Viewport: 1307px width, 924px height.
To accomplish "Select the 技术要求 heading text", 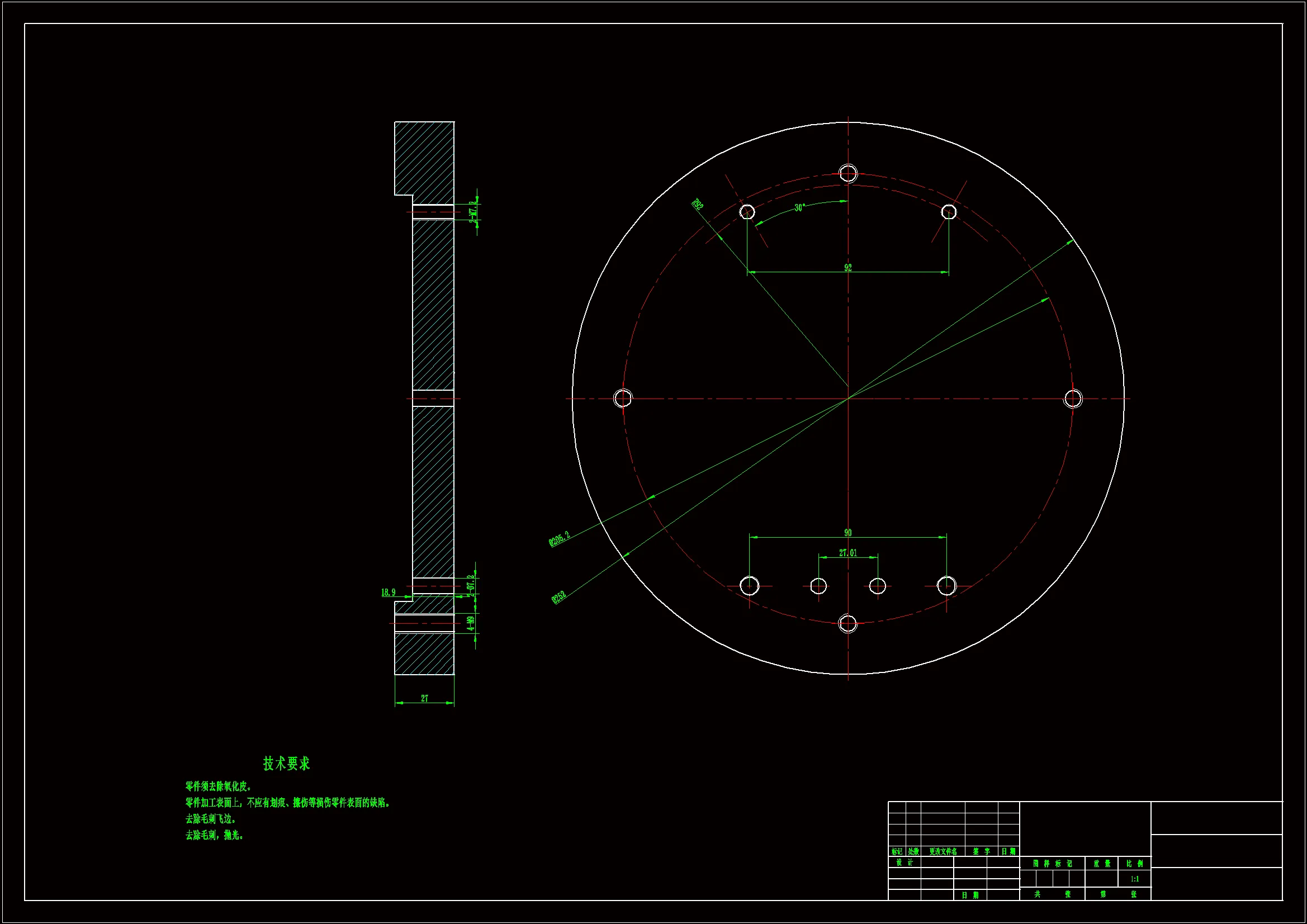I will (286, 764).
